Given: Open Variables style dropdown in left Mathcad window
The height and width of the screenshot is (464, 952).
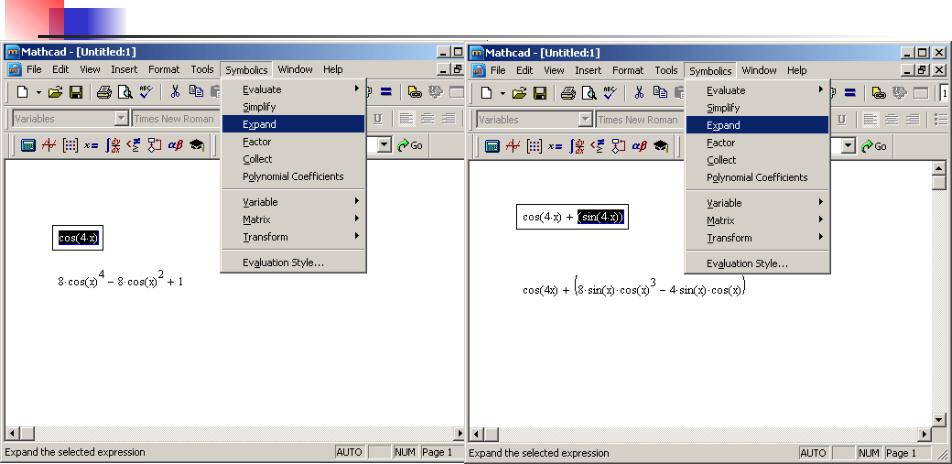Looking at the screenshot, I should 121,119.
